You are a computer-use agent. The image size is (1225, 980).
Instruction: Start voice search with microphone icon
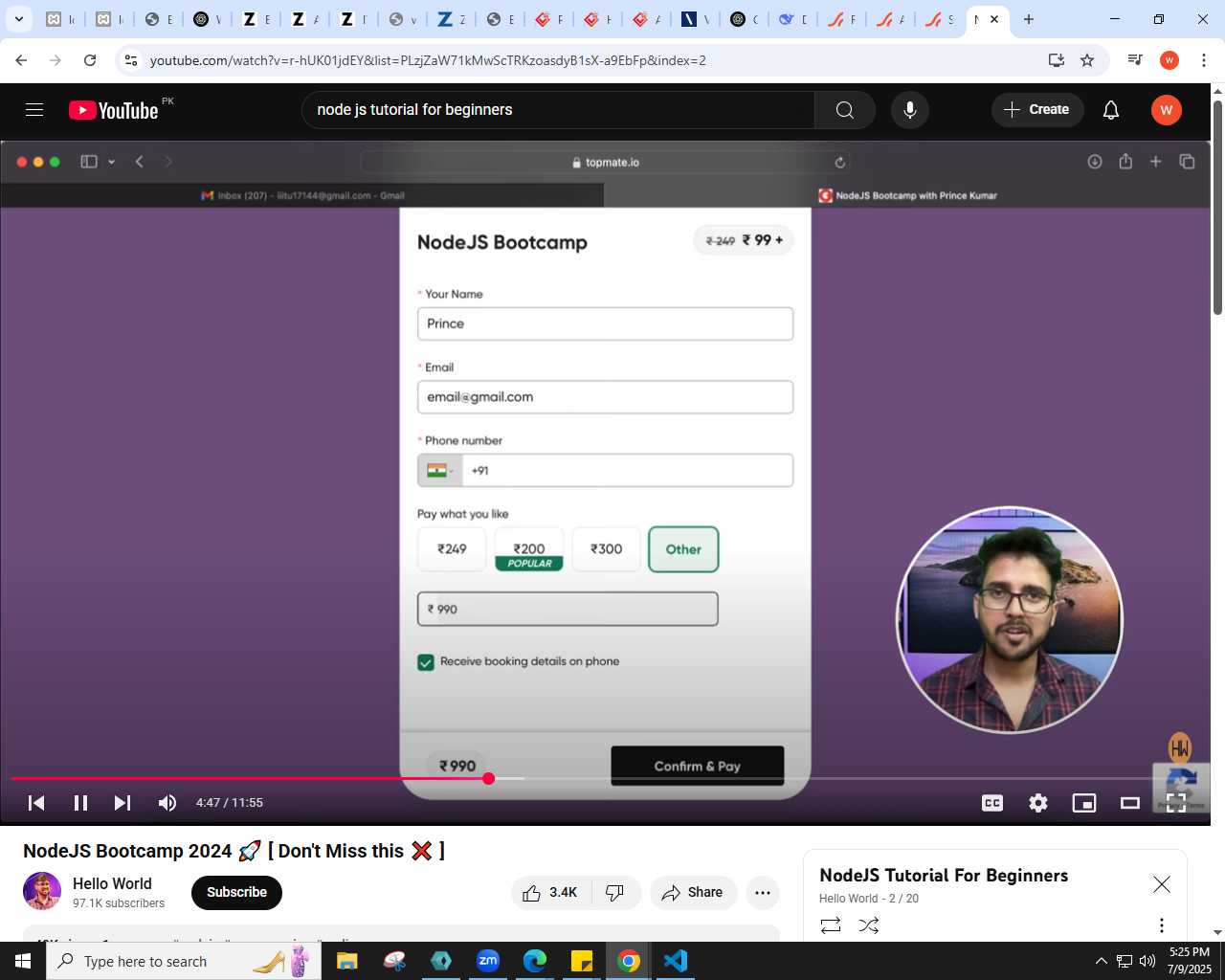click(910, 110)
